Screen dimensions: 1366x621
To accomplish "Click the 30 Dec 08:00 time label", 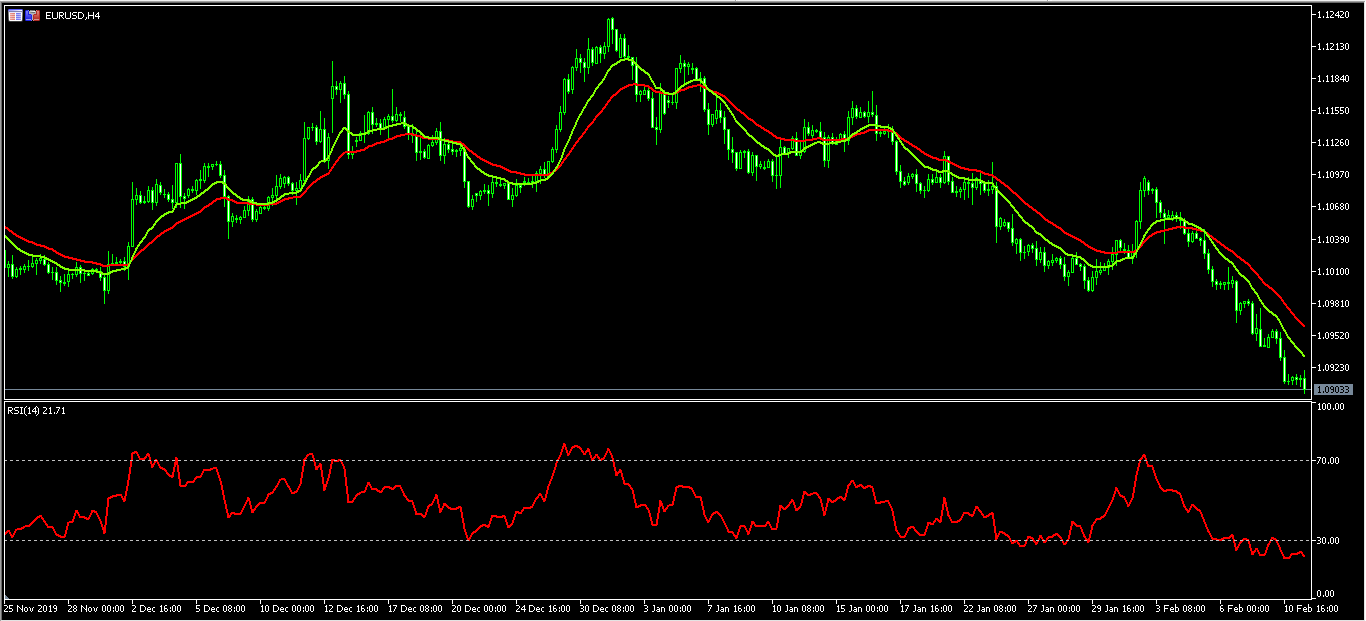I will pyautogui.click(x=608, y=607).
